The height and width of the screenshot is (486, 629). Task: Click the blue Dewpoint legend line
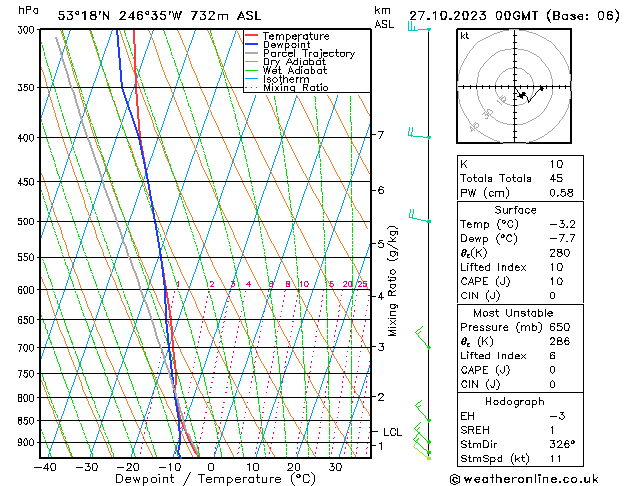[251, 45]
